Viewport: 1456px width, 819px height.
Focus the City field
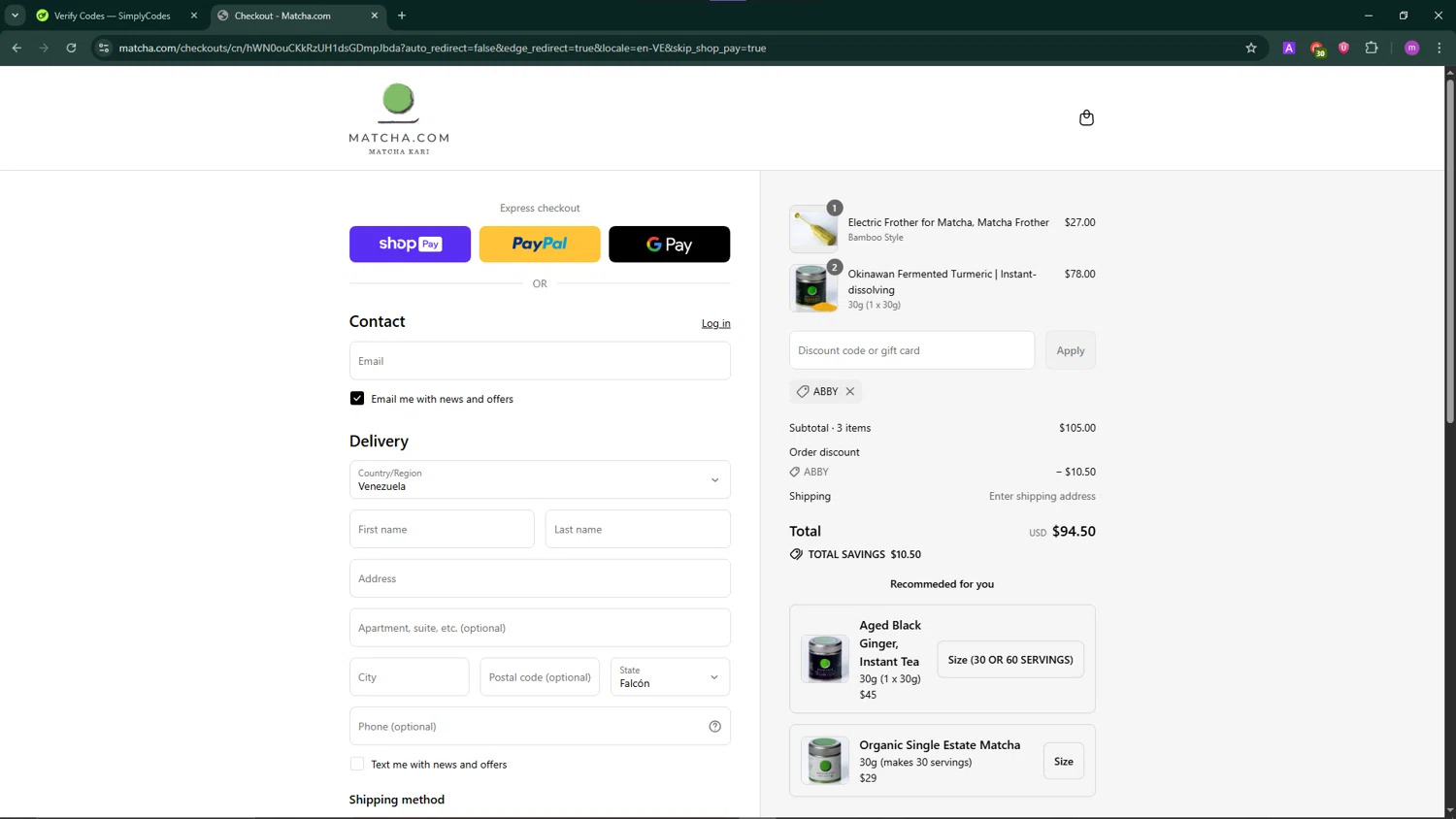pyautogui.click(x=409, y=677)
